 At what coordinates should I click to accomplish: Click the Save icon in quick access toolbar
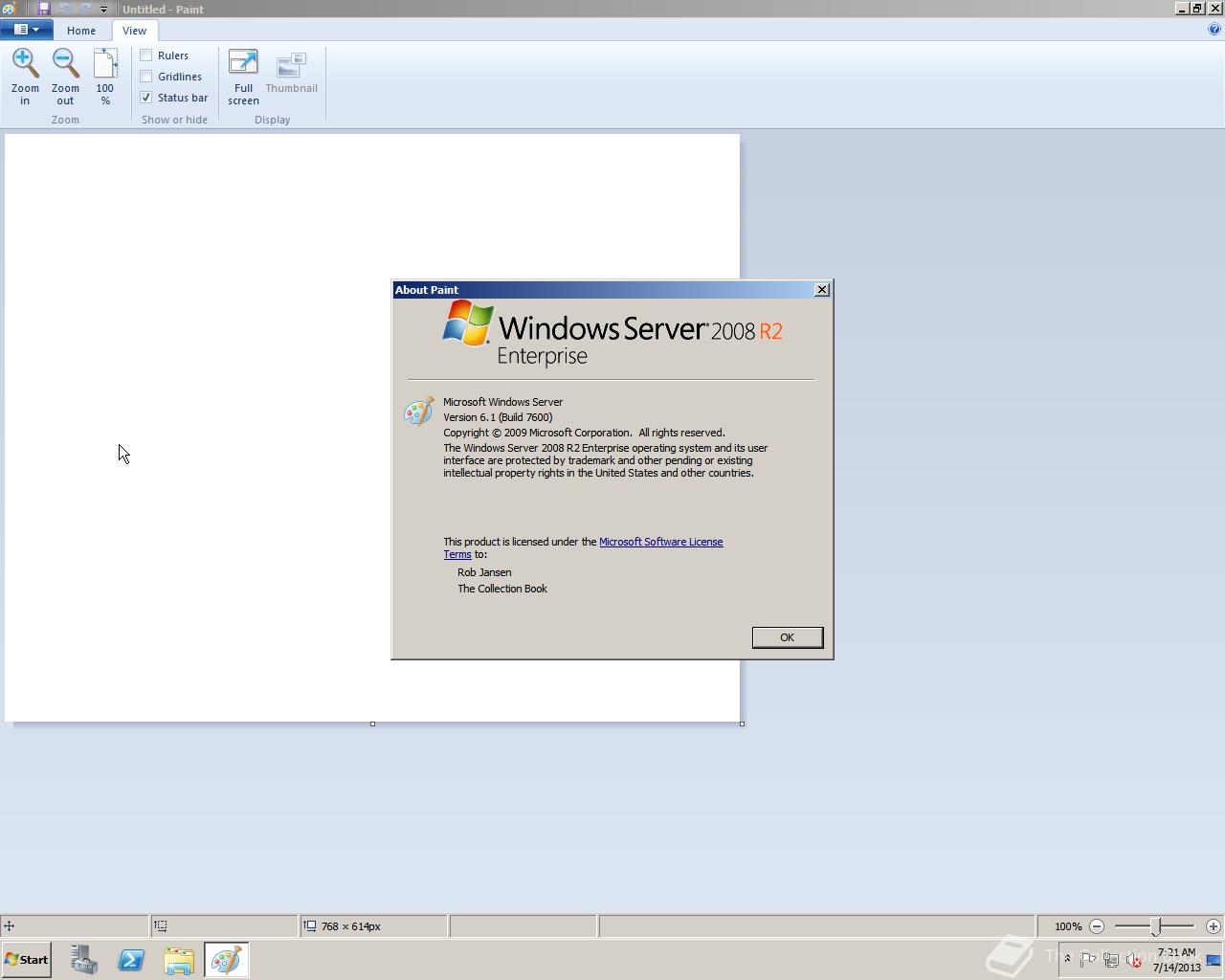[44, 9]
